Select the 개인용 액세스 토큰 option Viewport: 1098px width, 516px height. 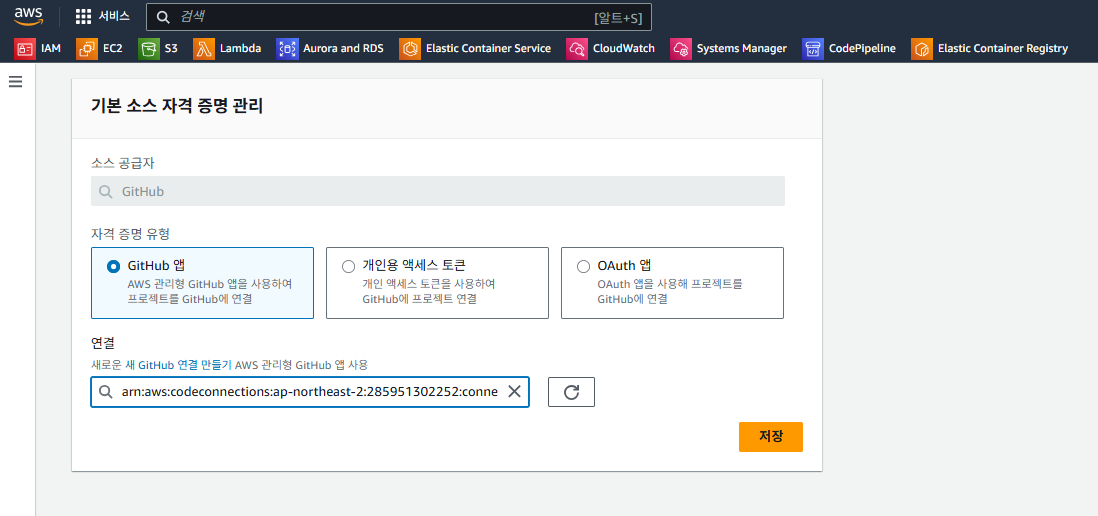437,283
